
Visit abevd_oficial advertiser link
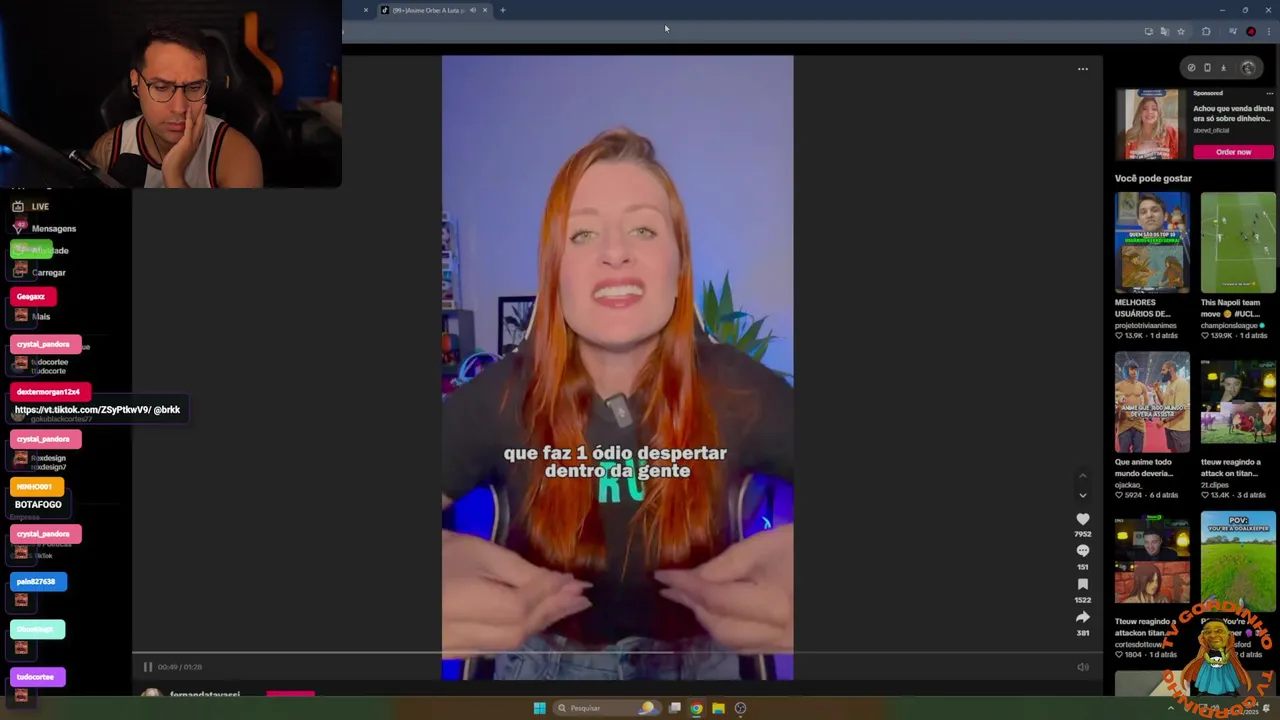pyautogui.click(x=1211, y=130)
